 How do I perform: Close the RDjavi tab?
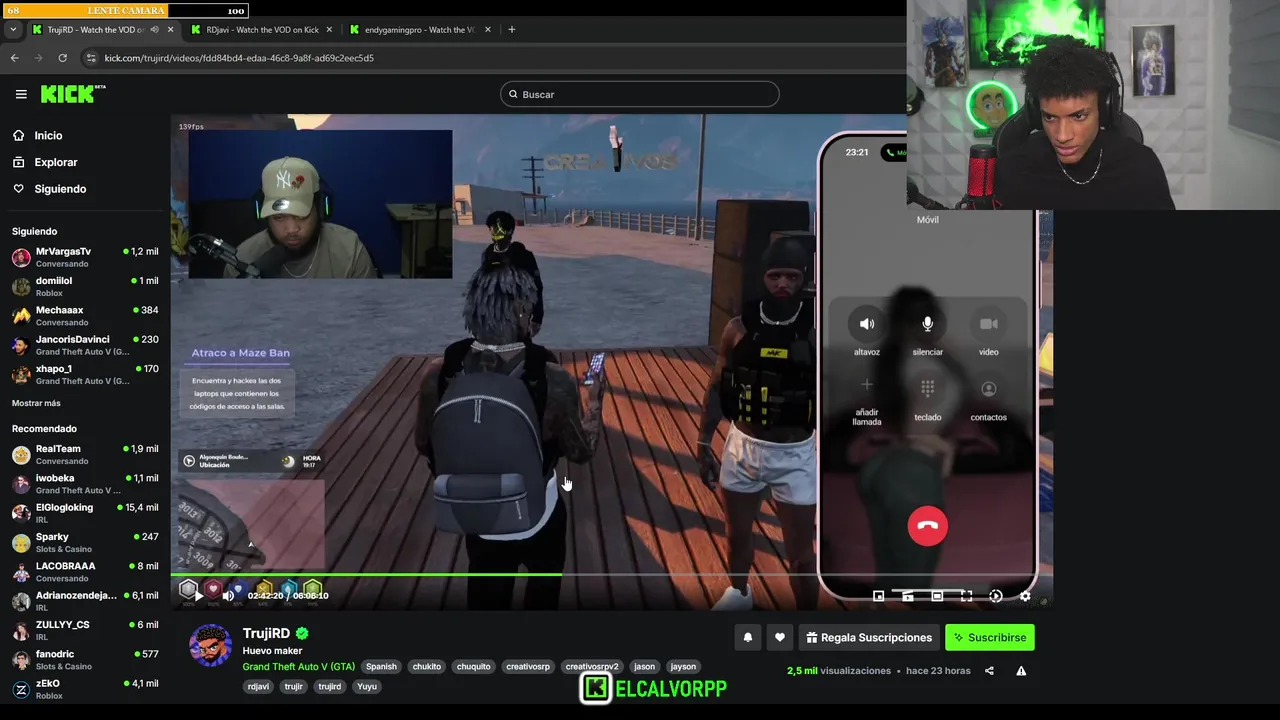(x=329, y=30)
